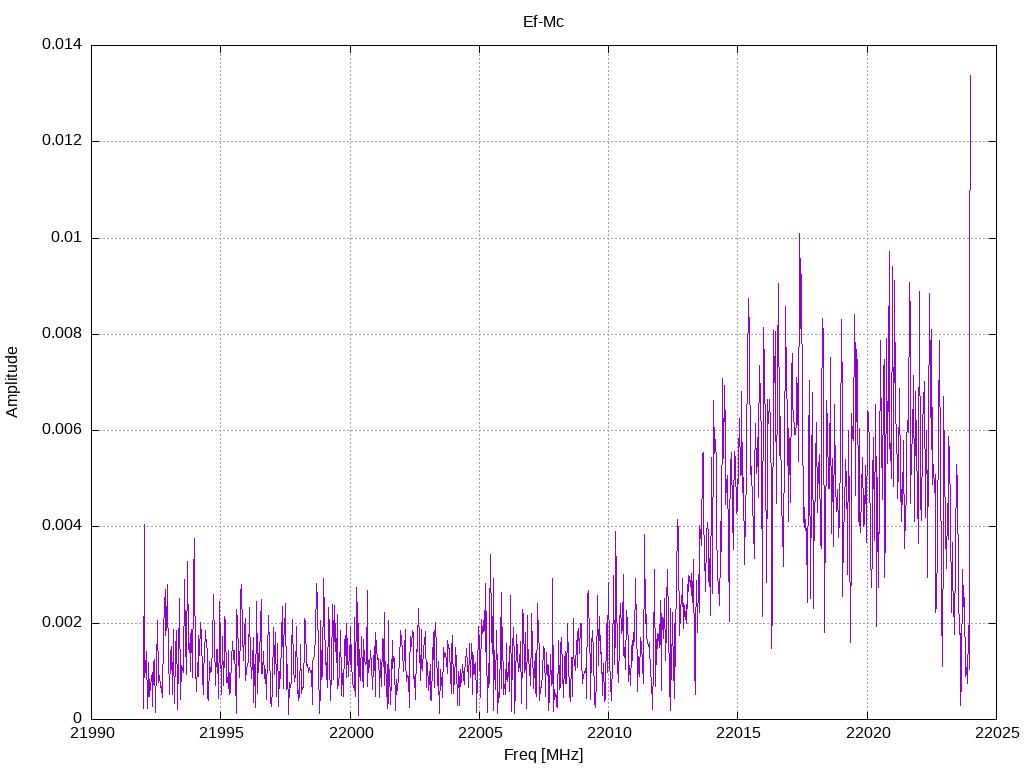Click the 22000 x-axis tick label
This screenshot has width=1024, height=768.
[x=350, y=735]
